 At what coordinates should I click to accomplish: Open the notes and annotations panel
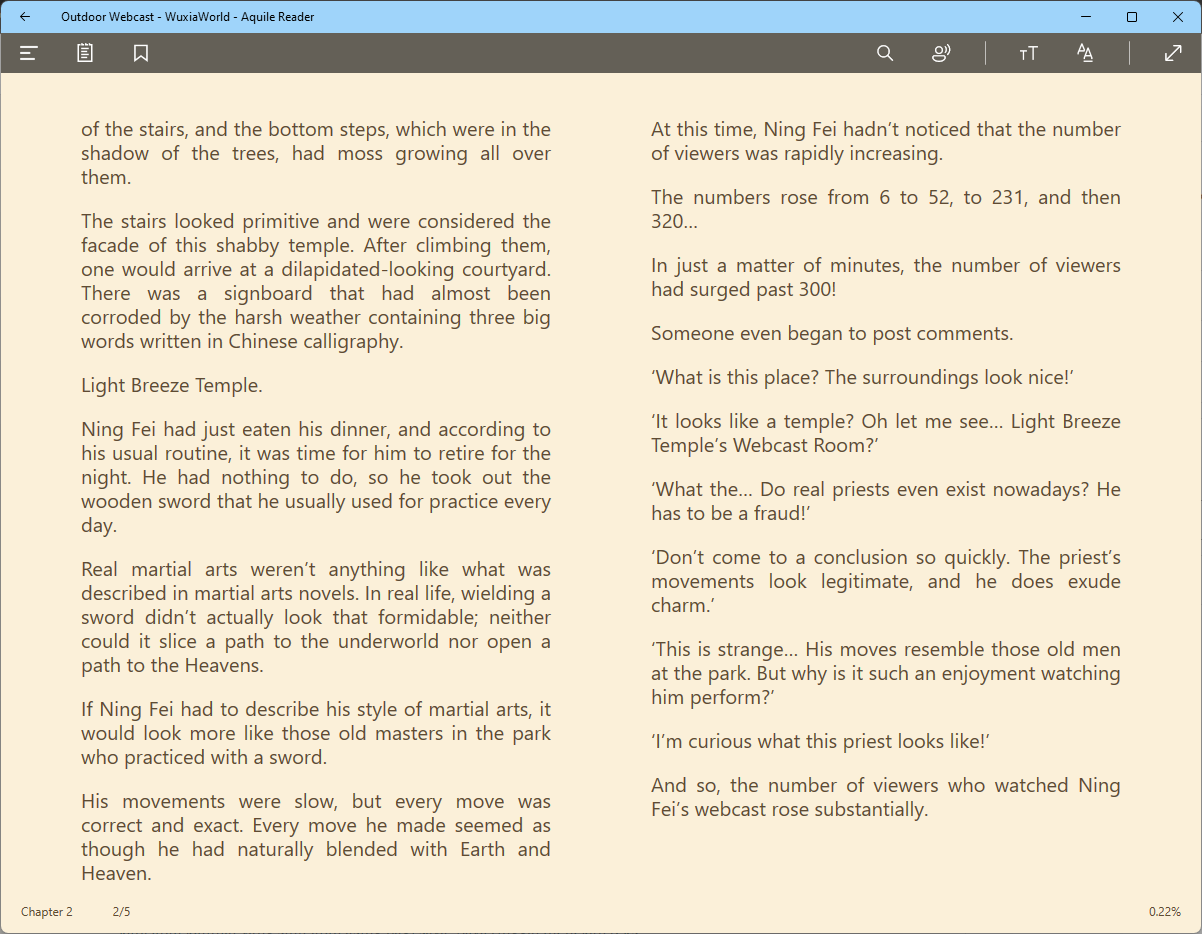click(85, 53)
